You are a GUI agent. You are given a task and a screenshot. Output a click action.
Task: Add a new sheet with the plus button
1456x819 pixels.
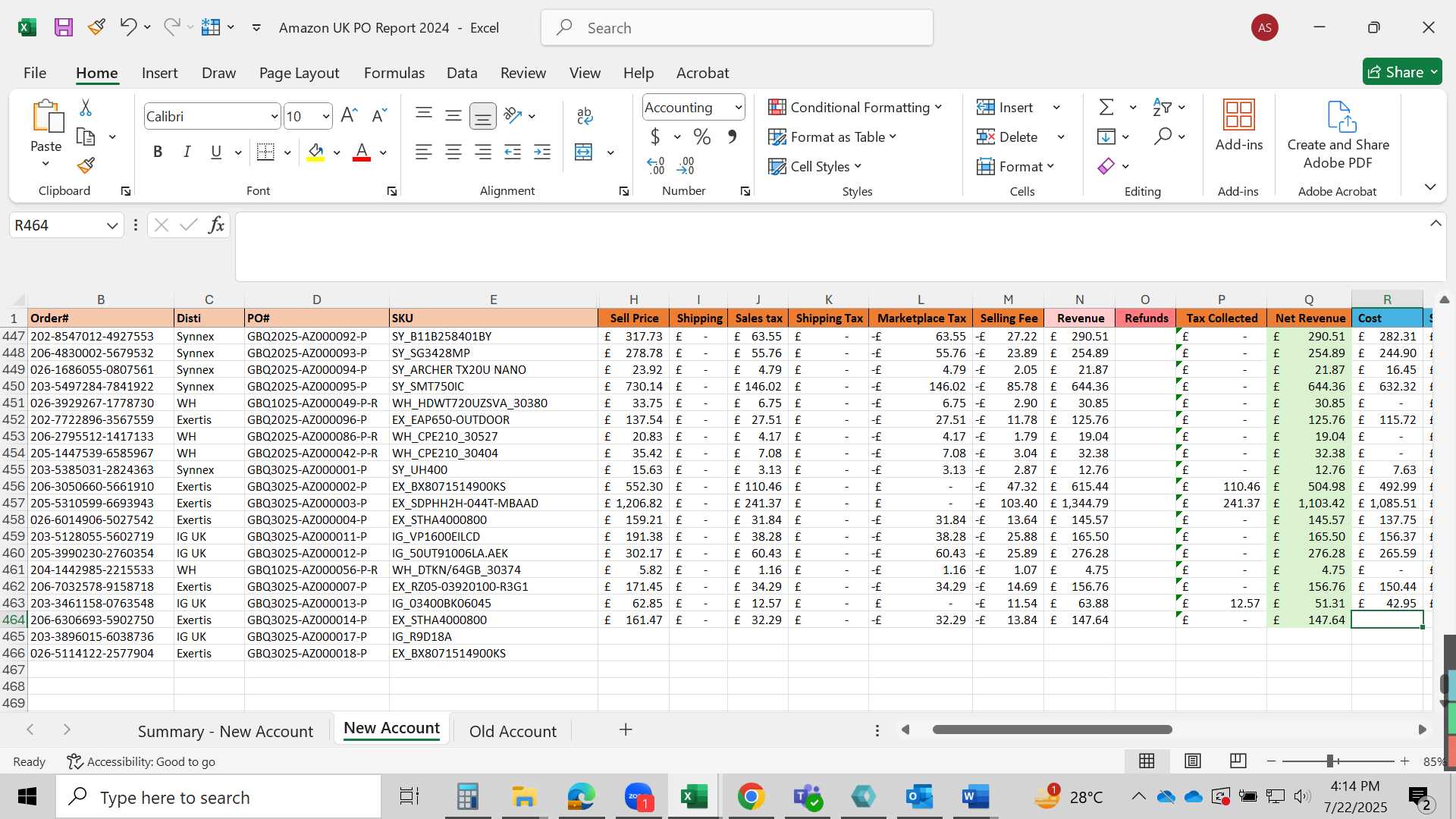[x=626, y=730]
